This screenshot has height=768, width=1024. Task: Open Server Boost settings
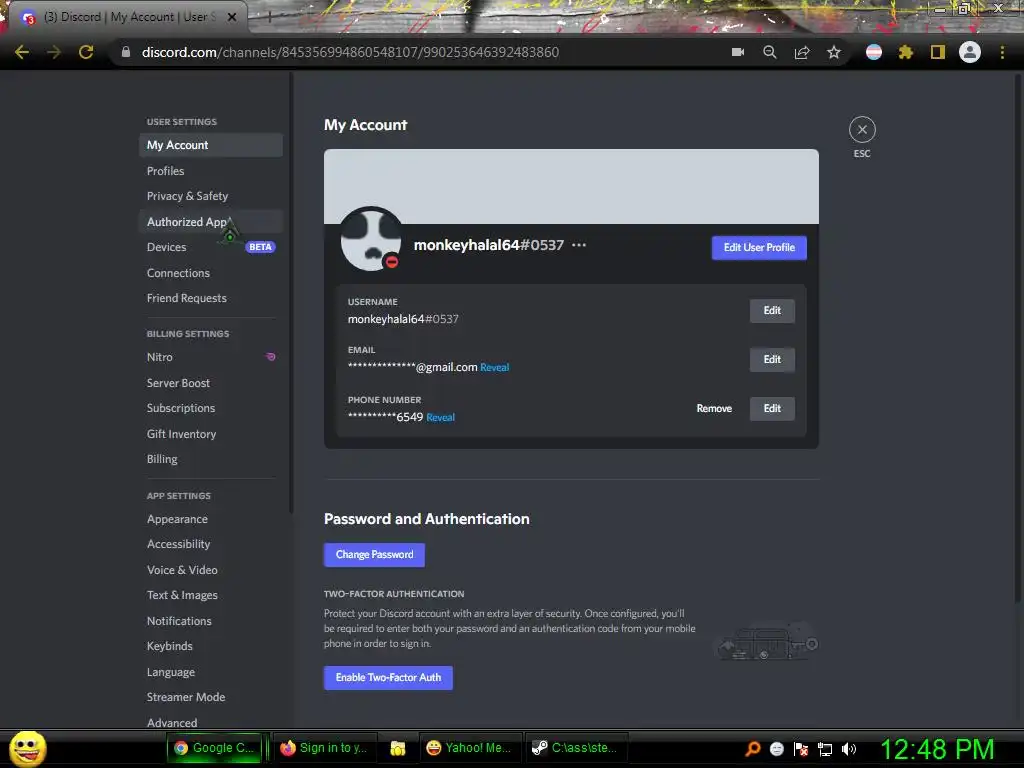coord(211,383)
